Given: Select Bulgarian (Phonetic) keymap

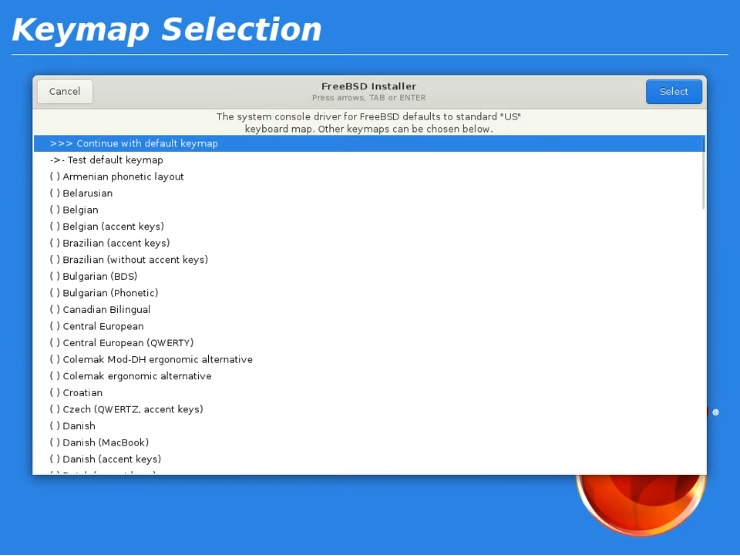Looking at the screenshot, I should (x=104, y=293).
